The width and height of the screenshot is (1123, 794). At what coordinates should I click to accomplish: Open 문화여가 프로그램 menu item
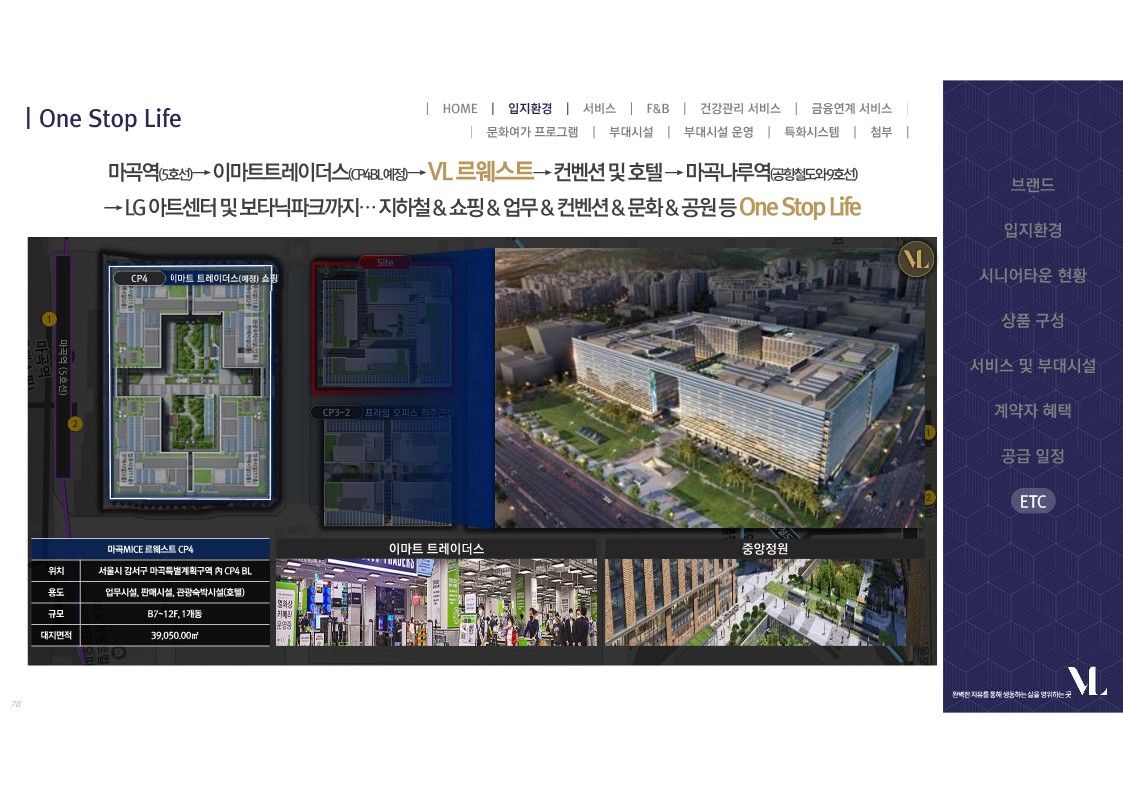pyautogui.click(x=532, y=132)
